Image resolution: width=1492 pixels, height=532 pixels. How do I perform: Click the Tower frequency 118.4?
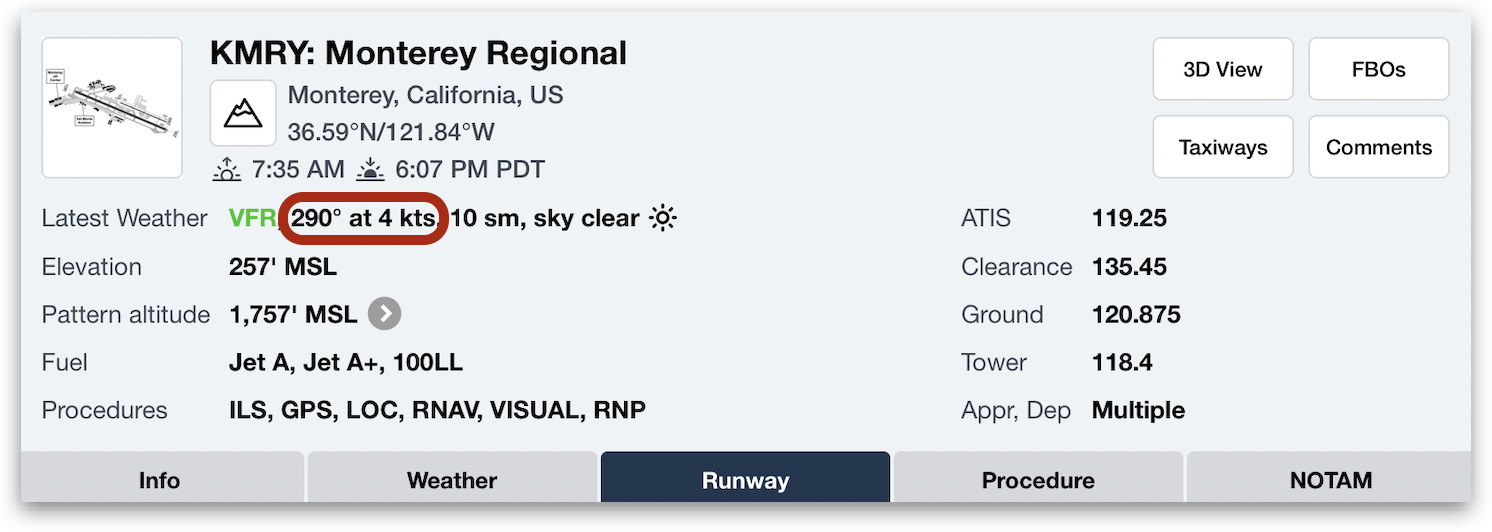[1122, 362]
